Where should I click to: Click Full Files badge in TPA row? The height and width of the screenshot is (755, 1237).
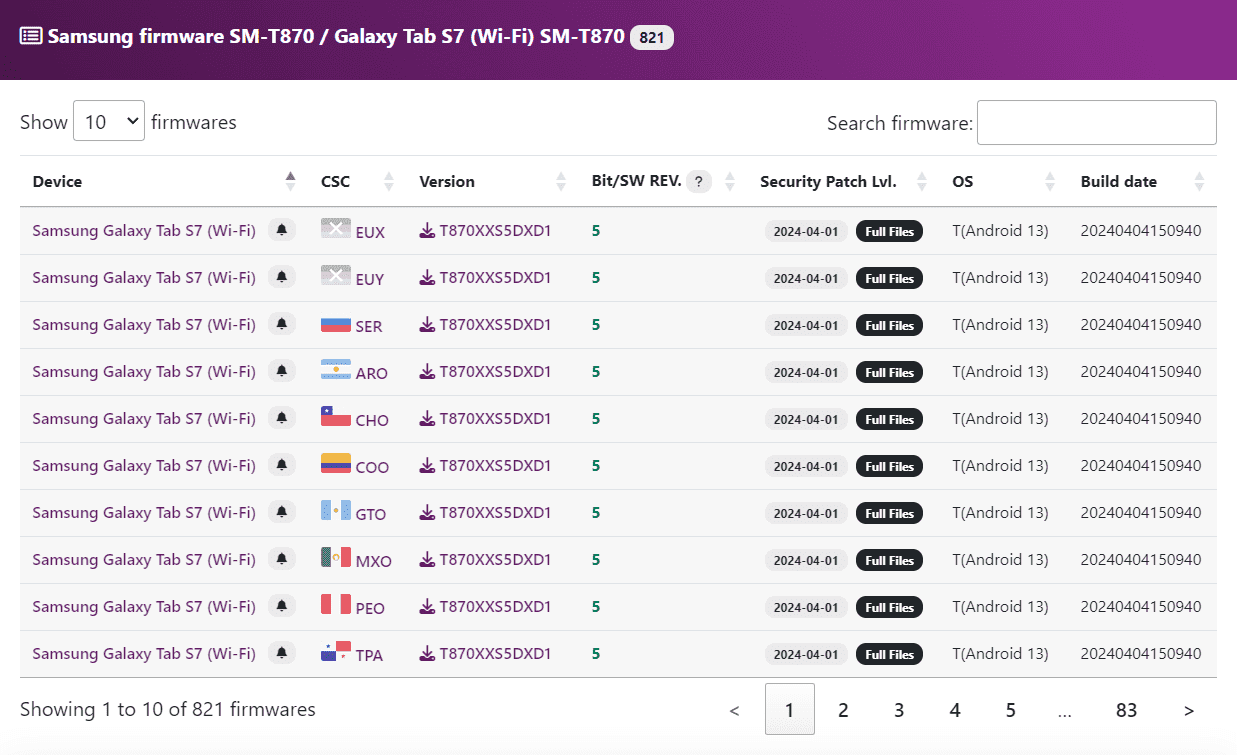889,654
